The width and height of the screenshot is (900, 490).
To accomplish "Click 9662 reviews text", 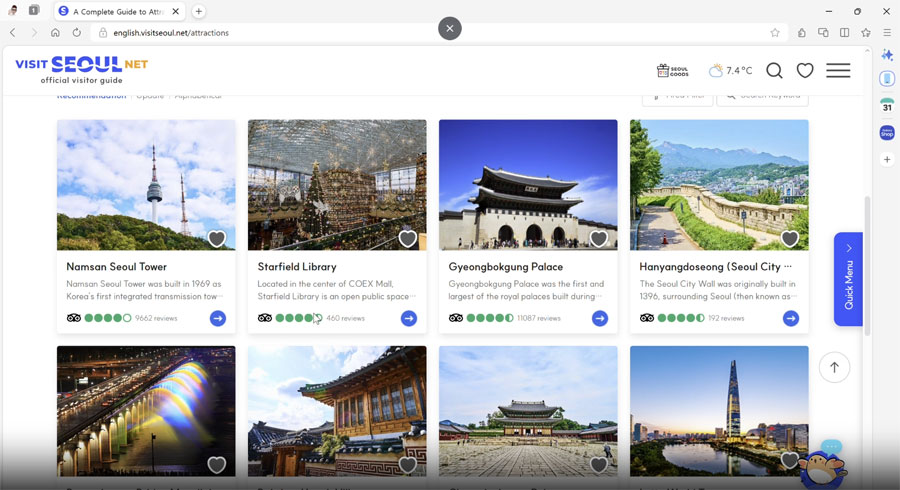I will 156,318.
